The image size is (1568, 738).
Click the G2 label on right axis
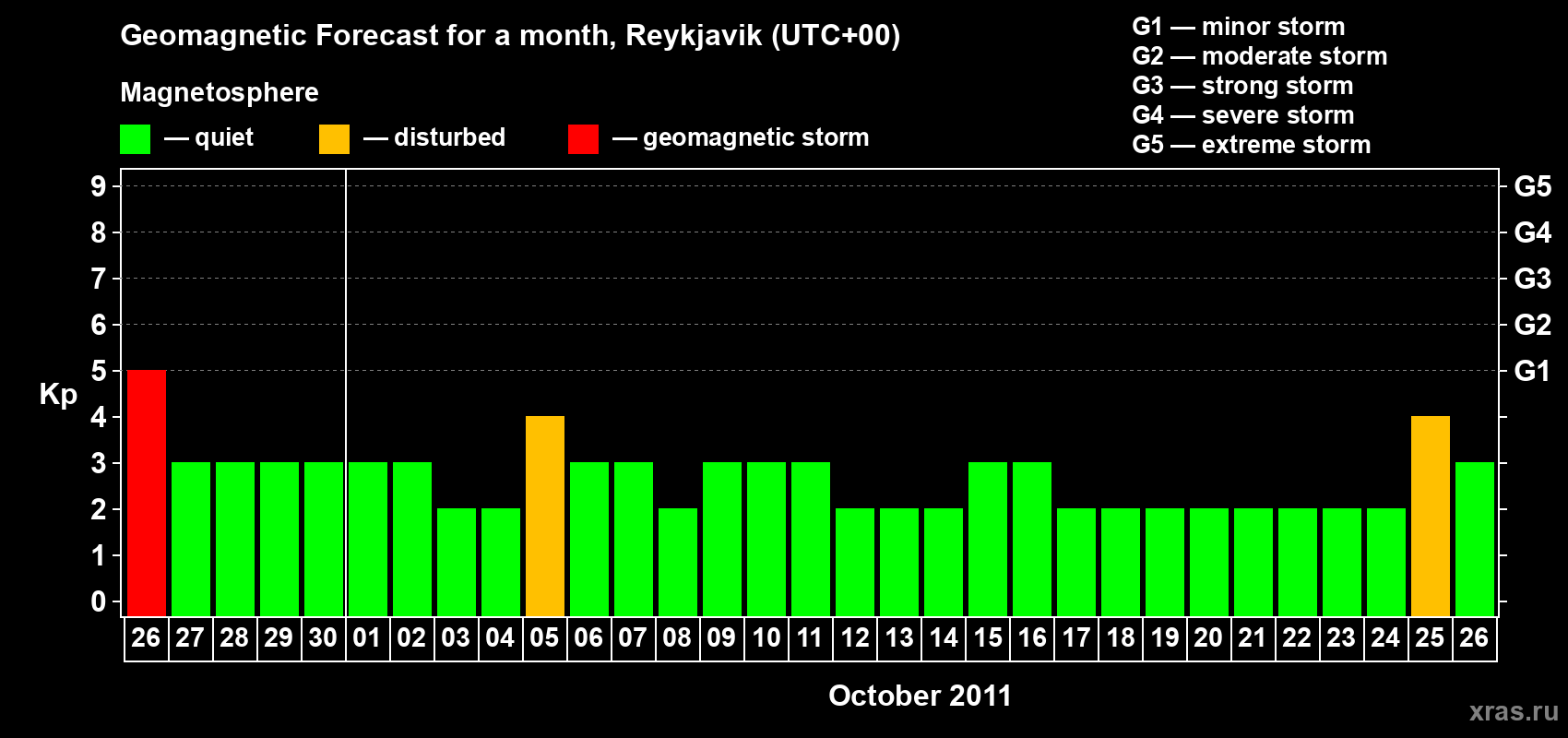1533,325
